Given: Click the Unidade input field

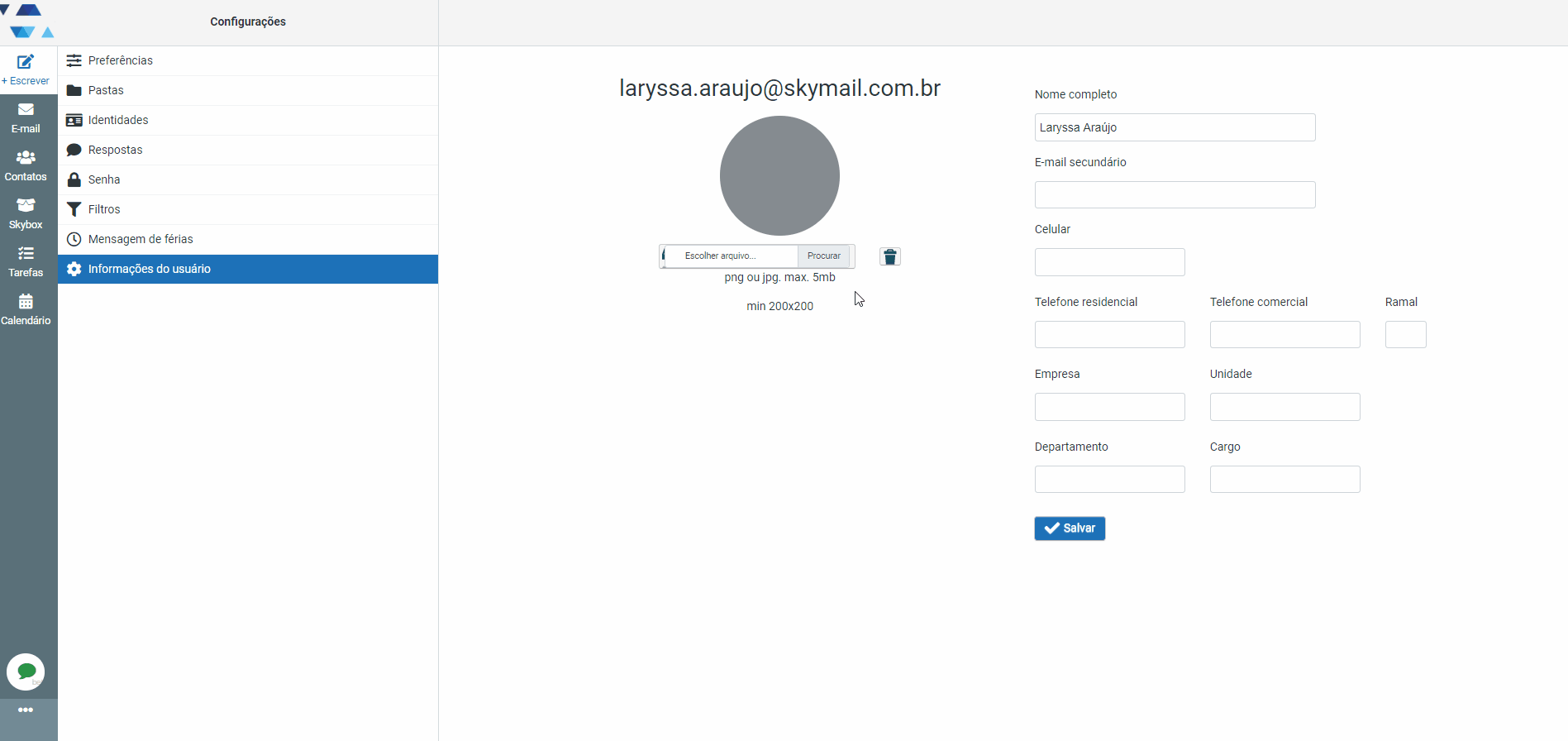Looking at the screenshot, I should pyautogui.click(x=1284, y=407).
